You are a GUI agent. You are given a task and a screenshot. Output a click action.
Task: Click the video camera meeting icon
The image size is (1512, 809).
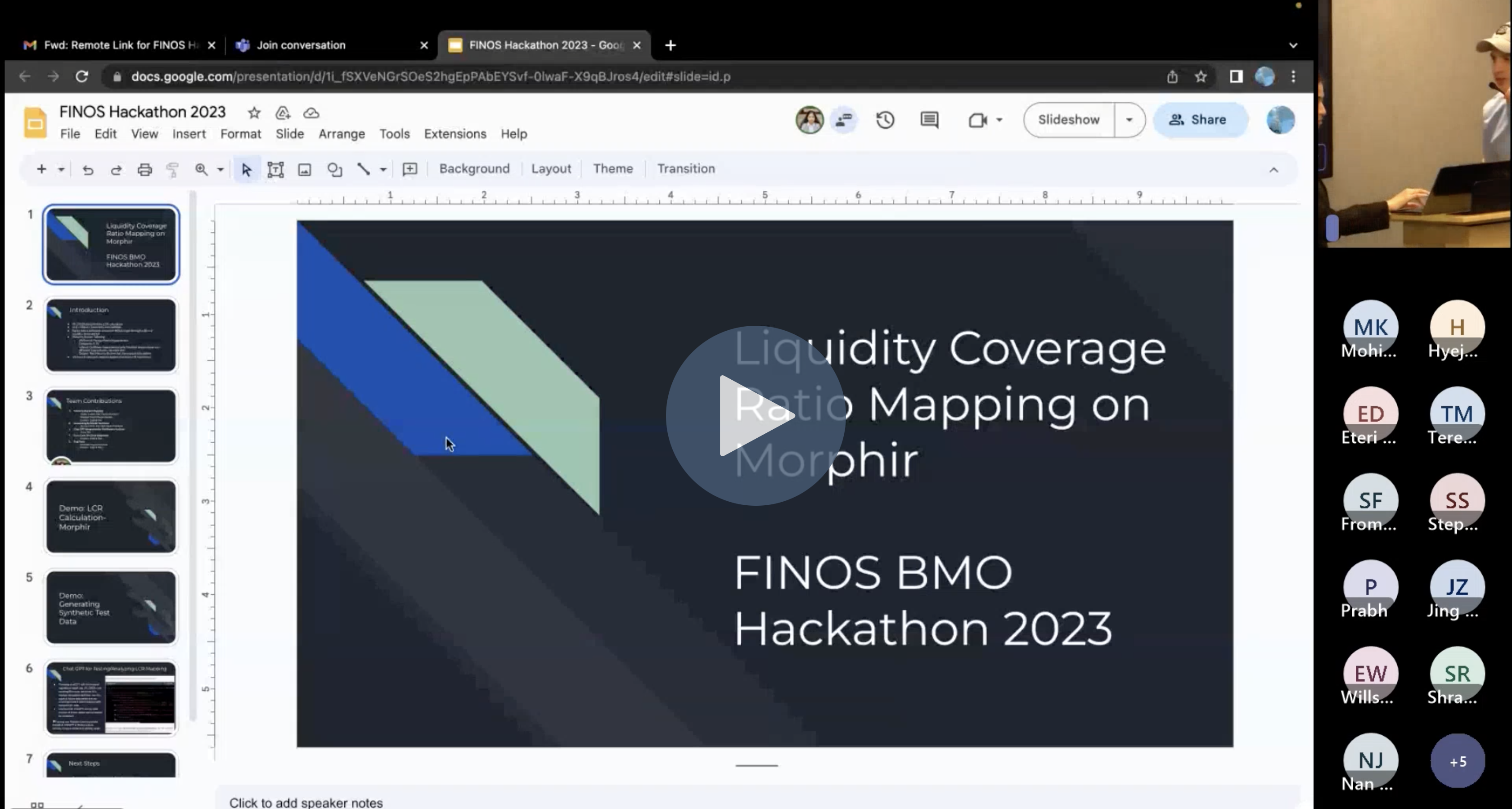(x=977, y=120)
